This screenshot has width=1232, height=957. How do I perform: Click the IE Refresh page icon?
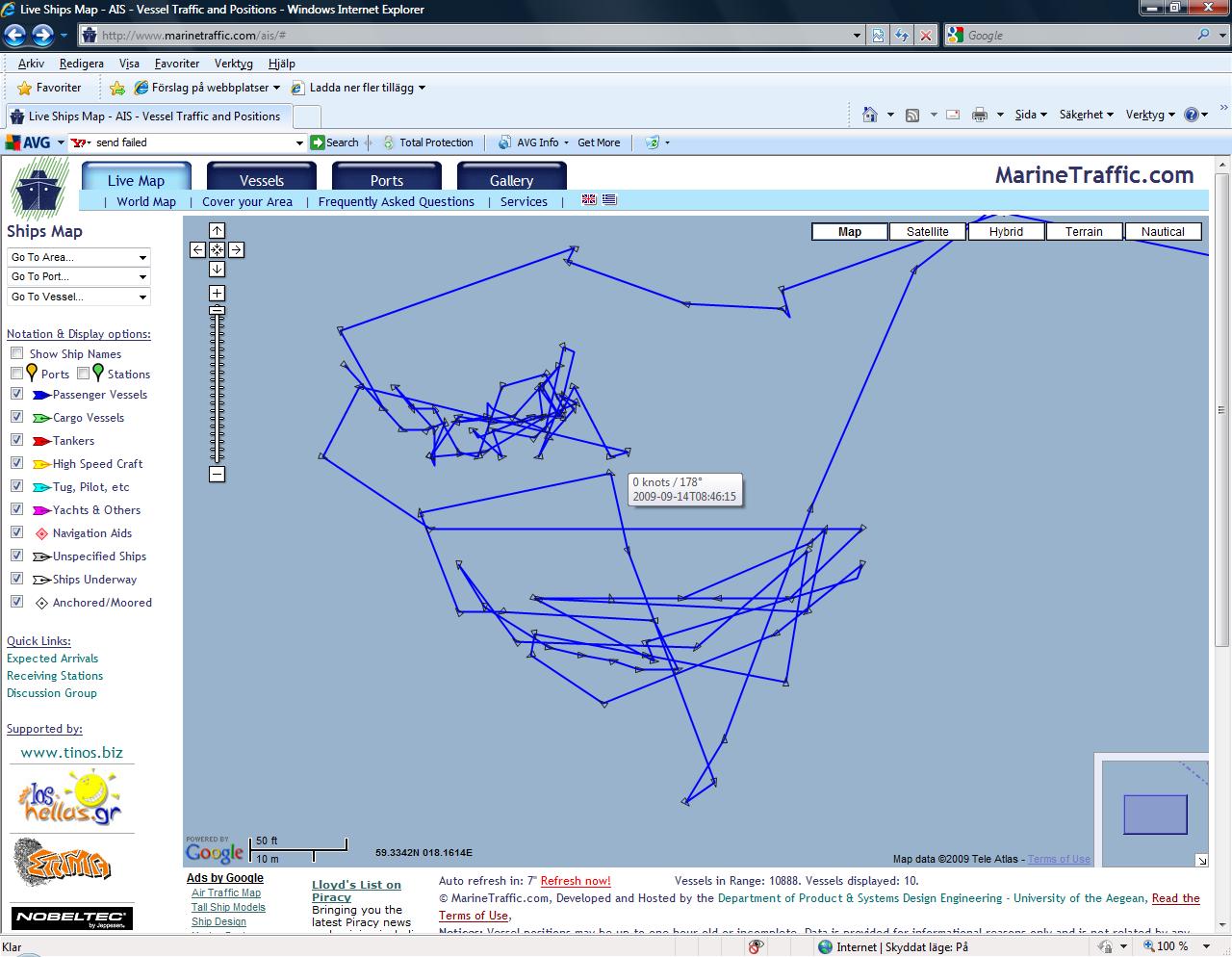(x=902, y=36)
